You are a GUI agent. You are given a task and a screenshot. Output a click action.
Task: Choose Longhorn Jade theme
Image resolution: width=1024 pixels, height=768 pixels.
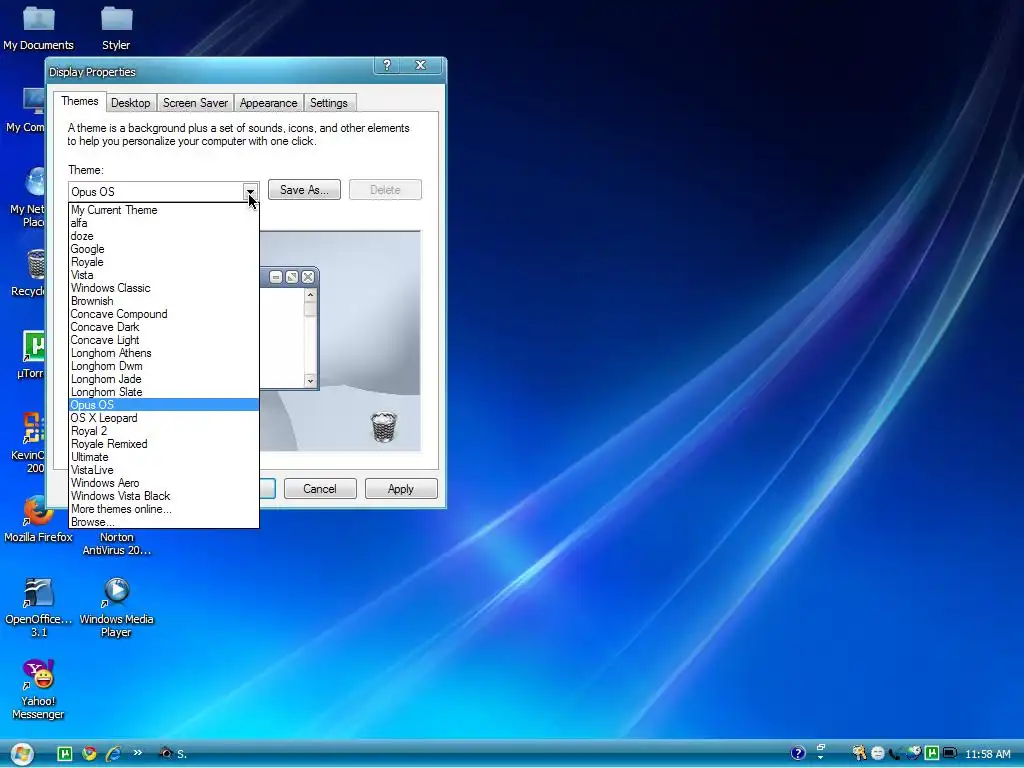(164, 379)
